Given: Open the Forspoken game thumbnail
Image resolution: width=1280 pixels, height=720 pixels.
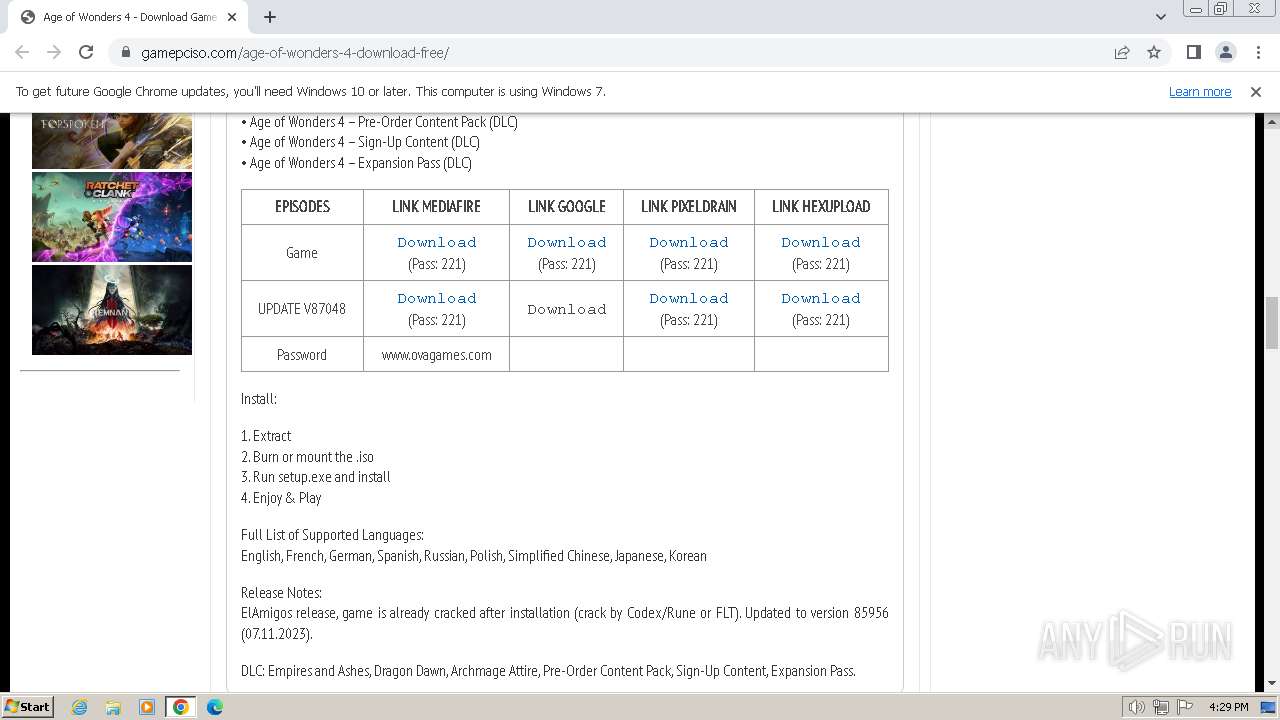Looking at the screenshot, I should tap(112, 141).
